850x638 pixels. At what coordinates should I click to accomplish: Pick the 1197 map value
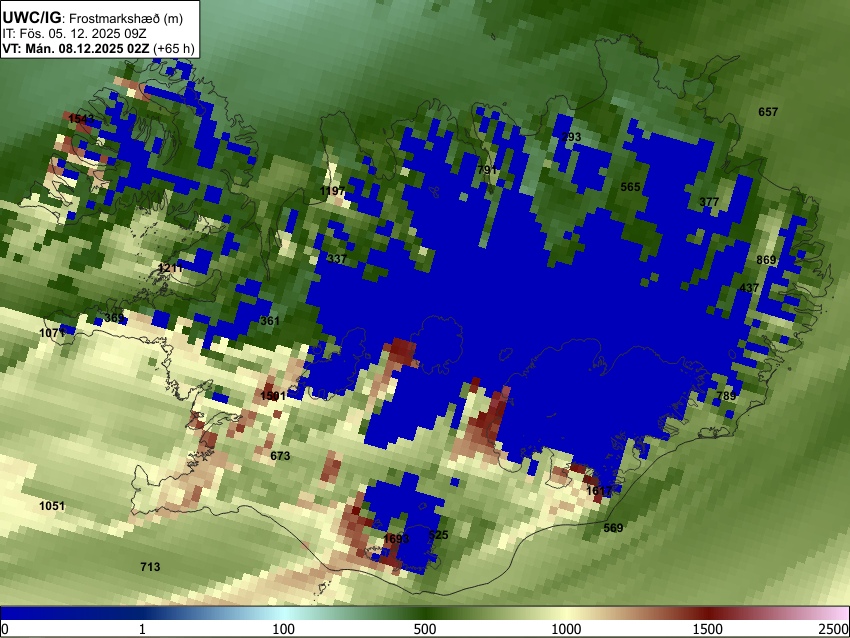pos(332,191)
